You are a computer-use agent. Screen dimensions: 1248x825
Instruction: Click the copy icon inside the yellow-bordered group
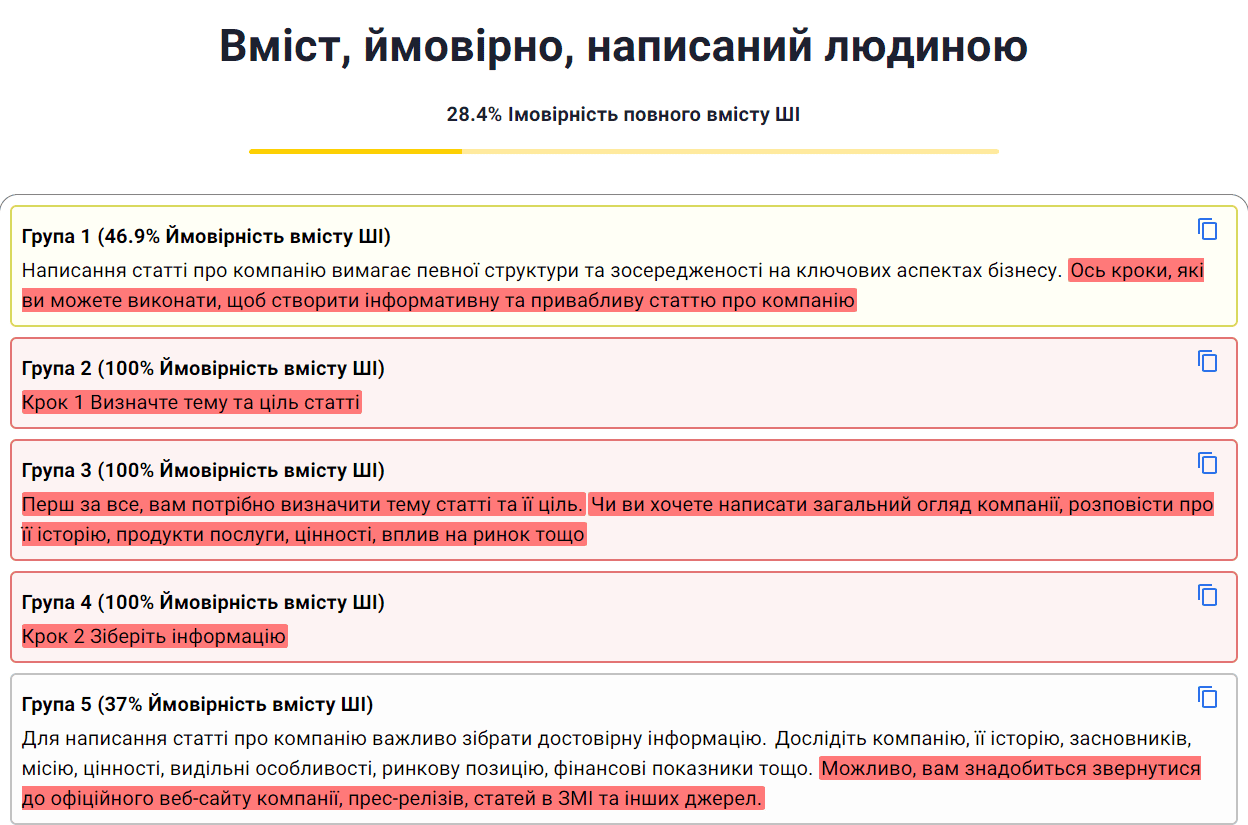pyautogui.click(x=1208, y=229)
